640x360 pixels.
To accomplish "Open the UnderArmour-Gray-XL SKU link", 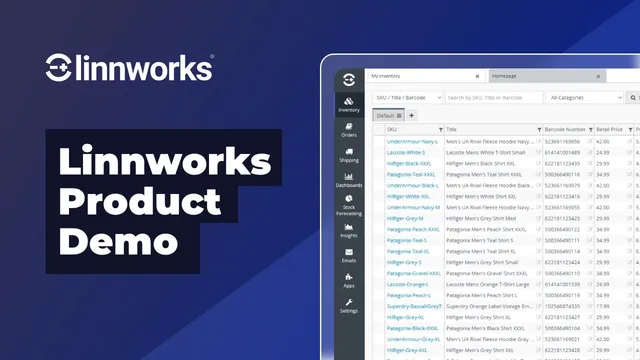I will pos(413,339).
